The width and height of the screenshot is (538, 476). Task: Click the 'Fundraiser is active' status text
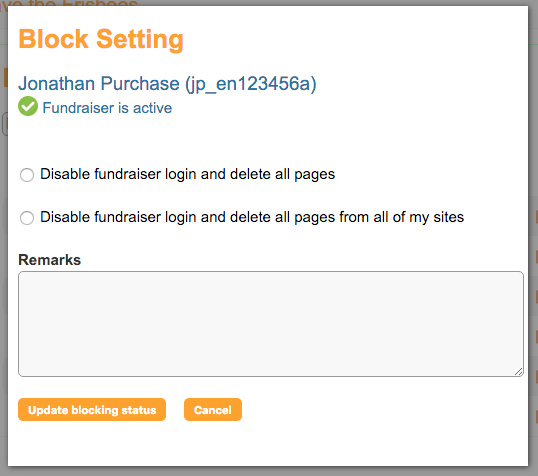(107, 108)
